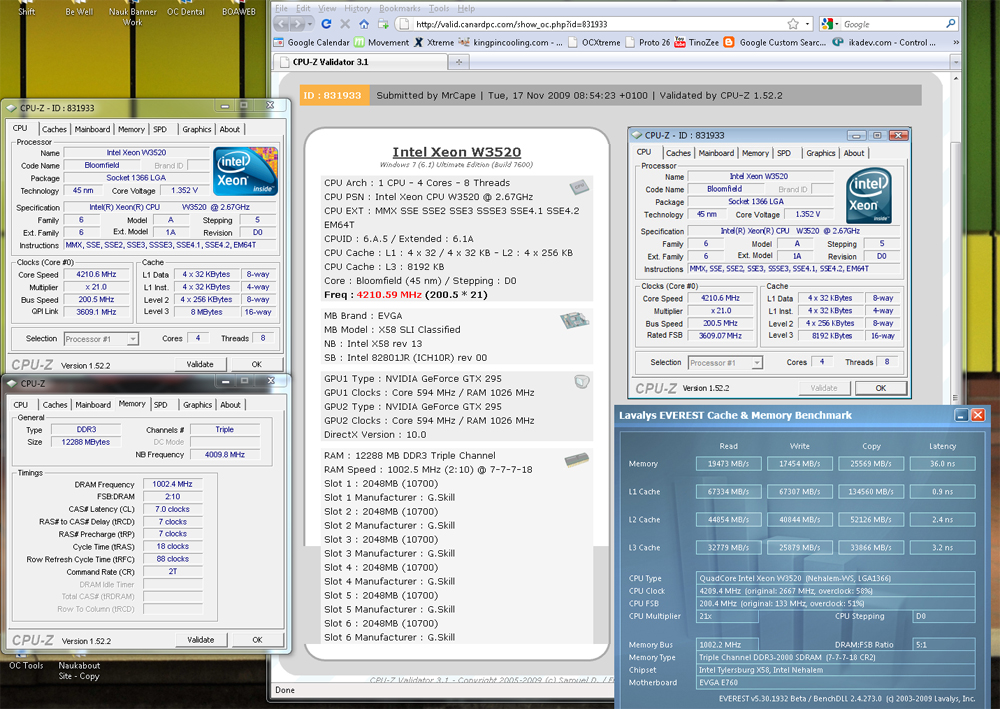Click Validate in the memory CPU-Z window
Viewport: 1000px width, 709px height.
point(200,640)
